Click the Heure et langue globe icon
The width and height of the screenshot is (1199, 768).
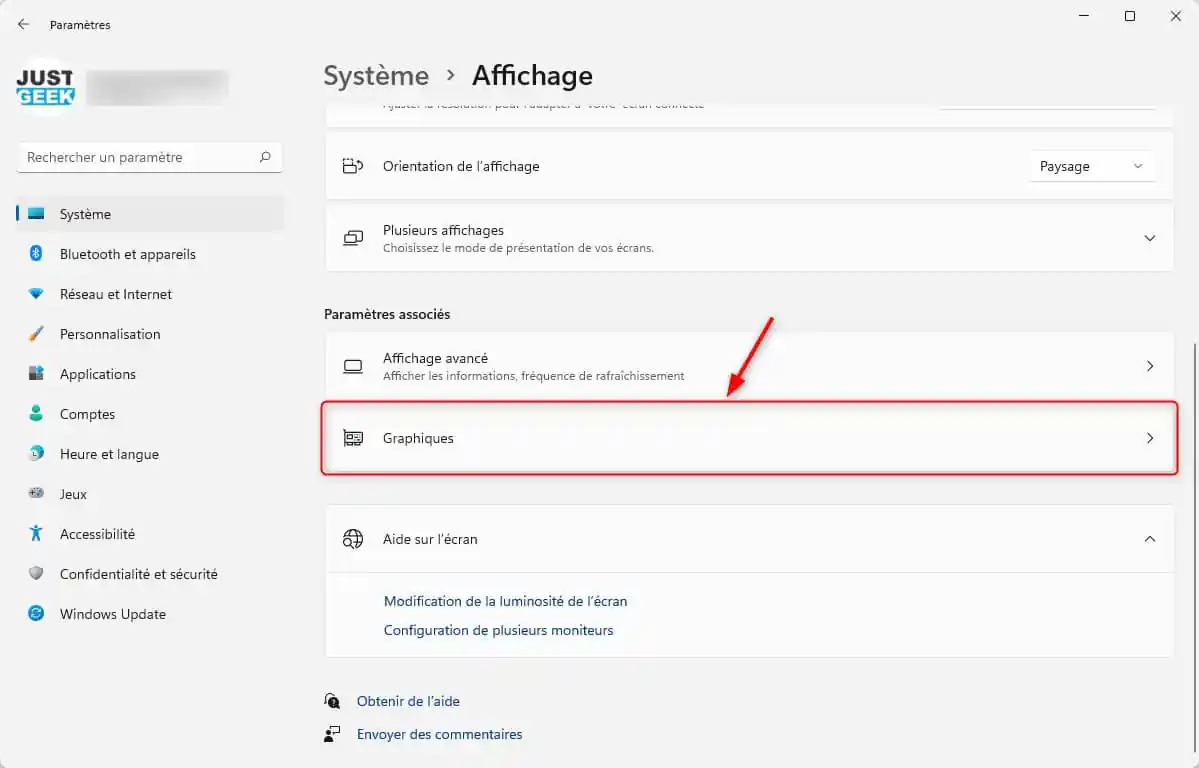tap(36, 454)
